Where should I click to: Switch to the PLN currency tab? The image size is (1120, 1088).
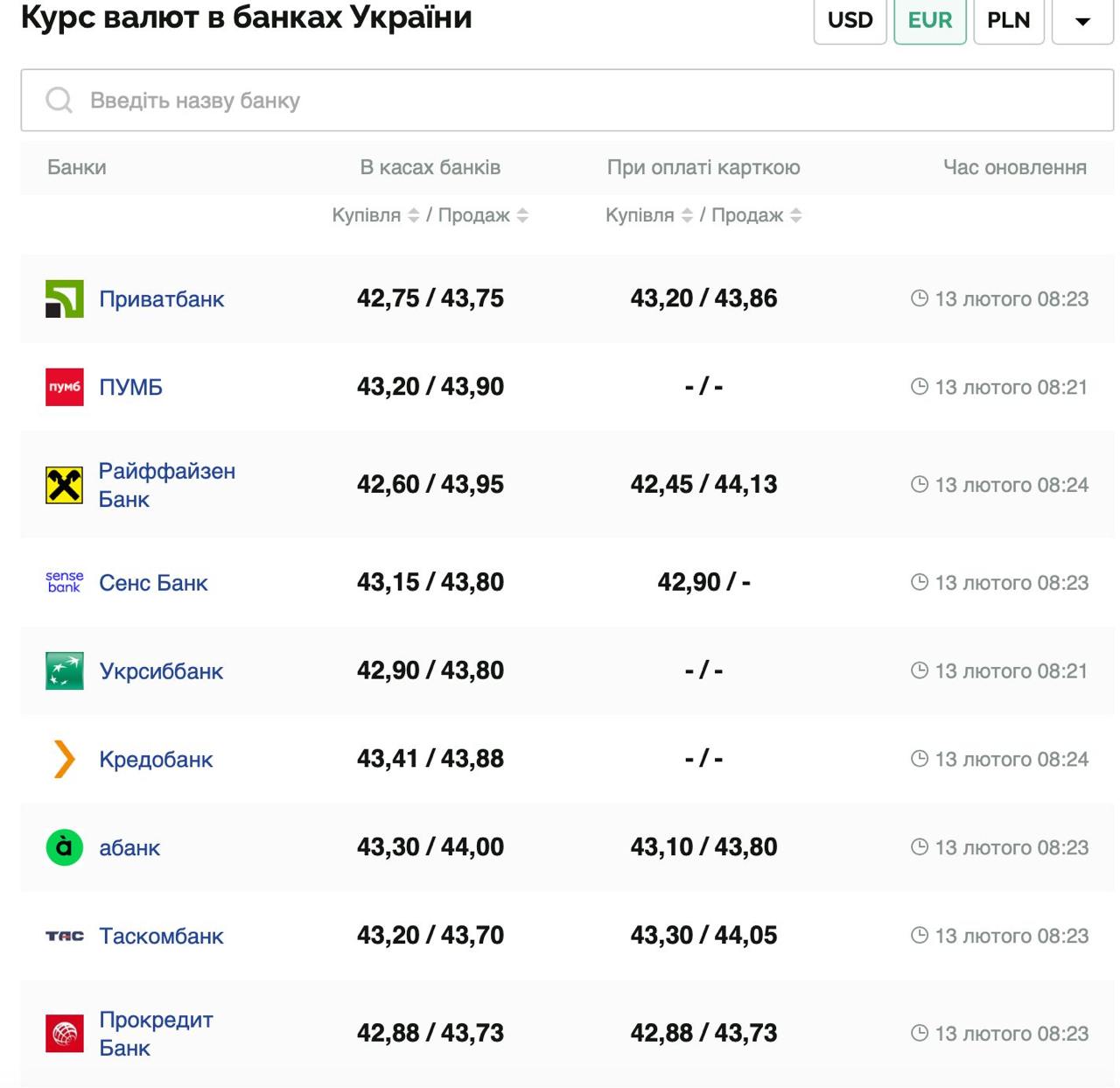pyautogui.click(x=1008, y=21)
